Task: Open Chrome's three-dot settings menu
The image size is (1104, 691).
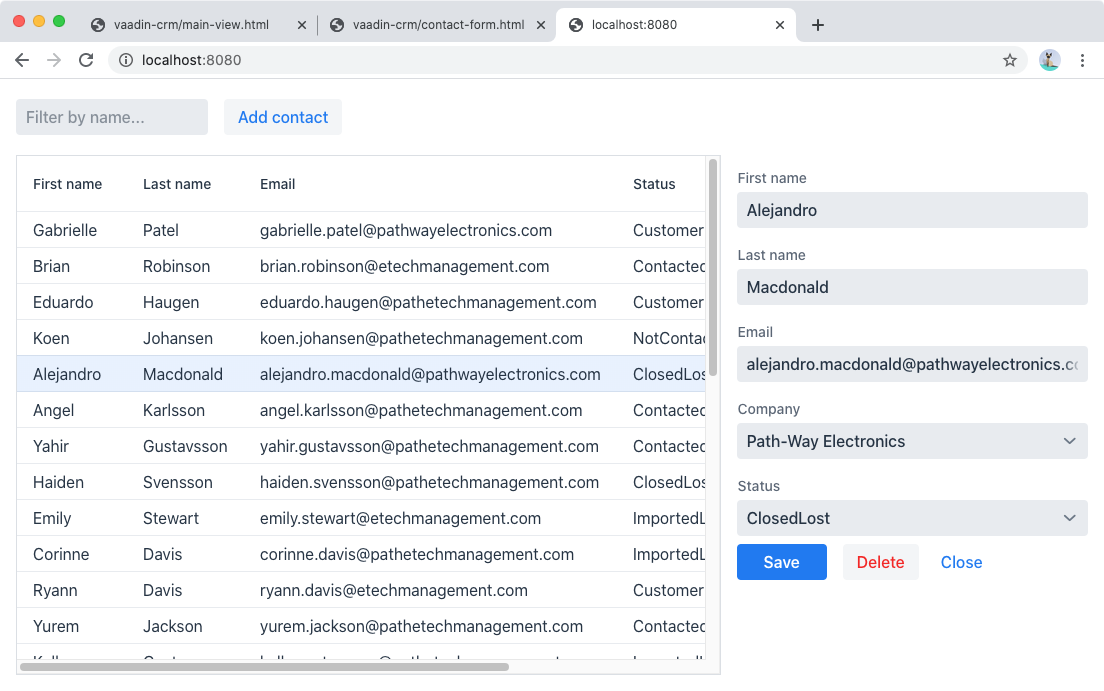Action: 1083,60
